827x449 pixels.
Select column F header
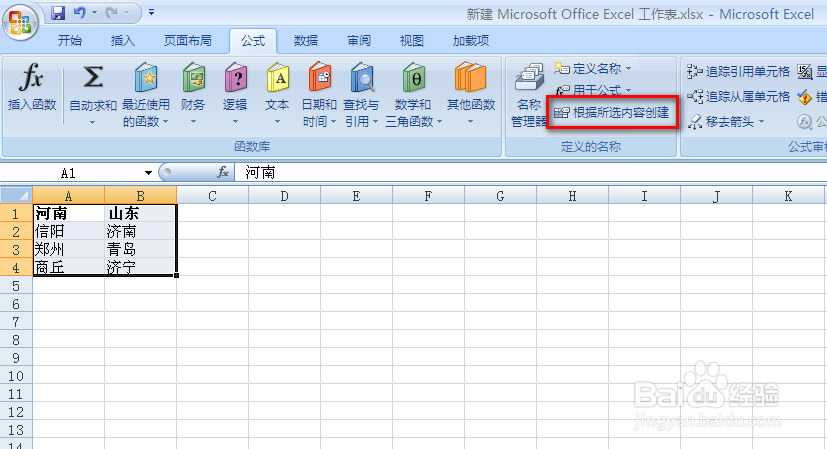click(428, 196)
